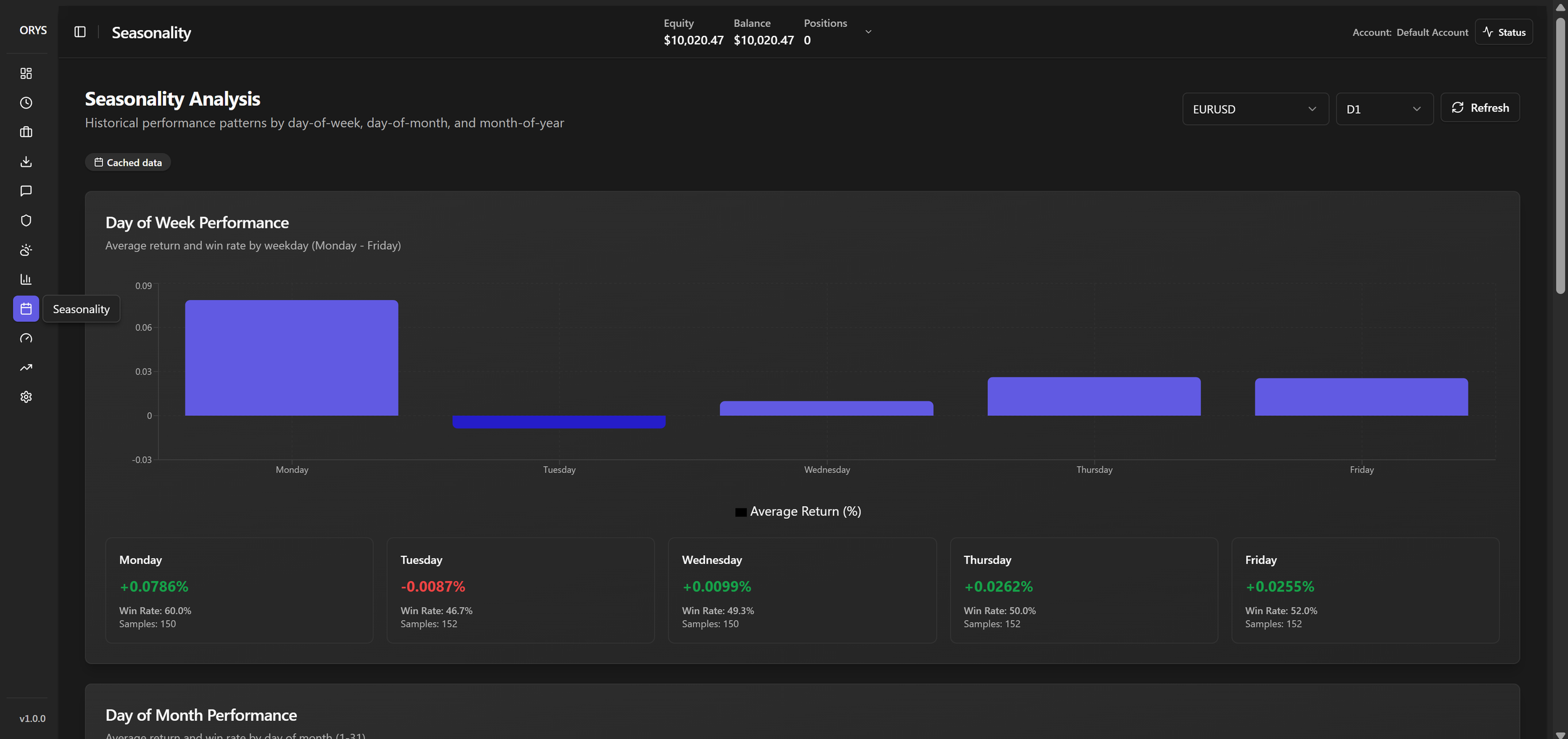Select the speedometer performance icon
Screen dimensions: 1568x739
[x=26, y=338]
